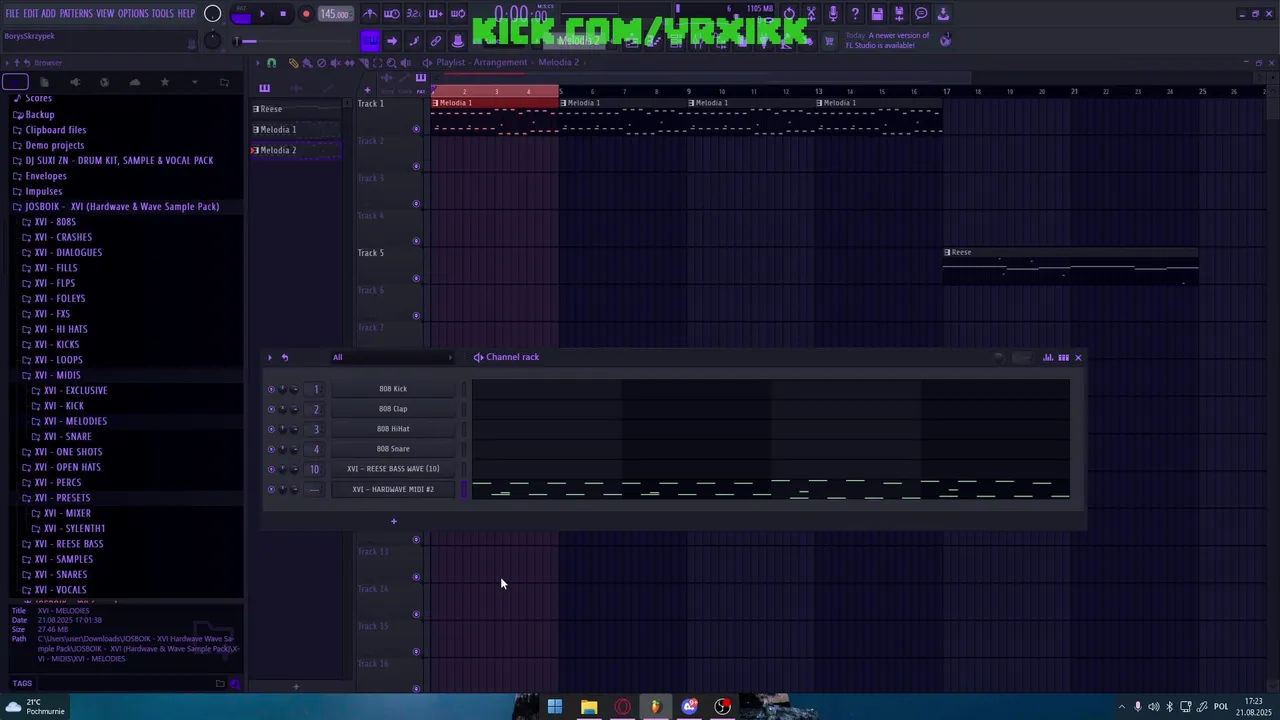Viewport: 1280px width, 720px height.
Task: Open the shopping cart content library icon
Action: [x=829, y=41]
